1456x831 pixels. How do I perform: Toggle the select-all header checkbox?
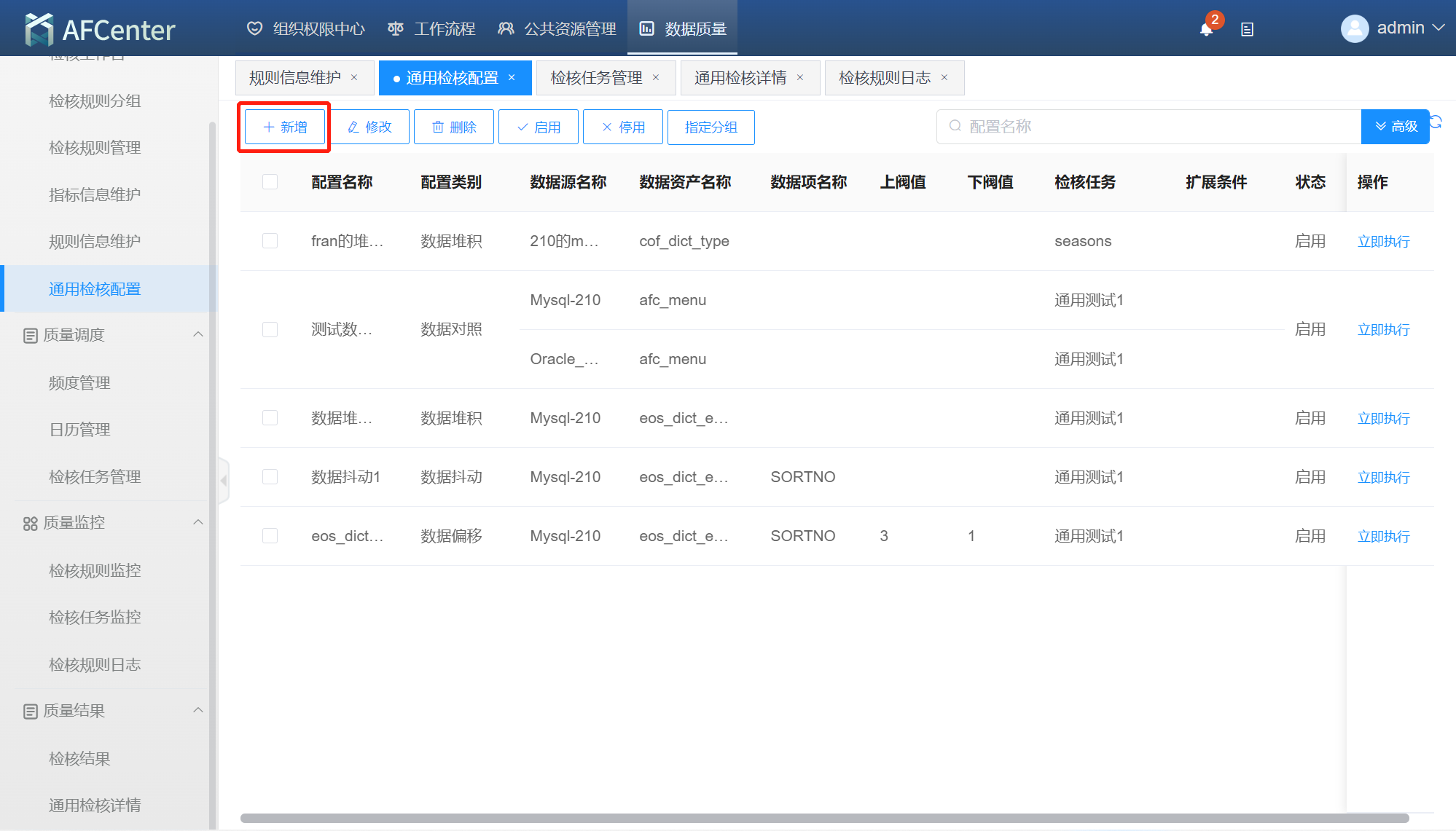tap(270, 181)
